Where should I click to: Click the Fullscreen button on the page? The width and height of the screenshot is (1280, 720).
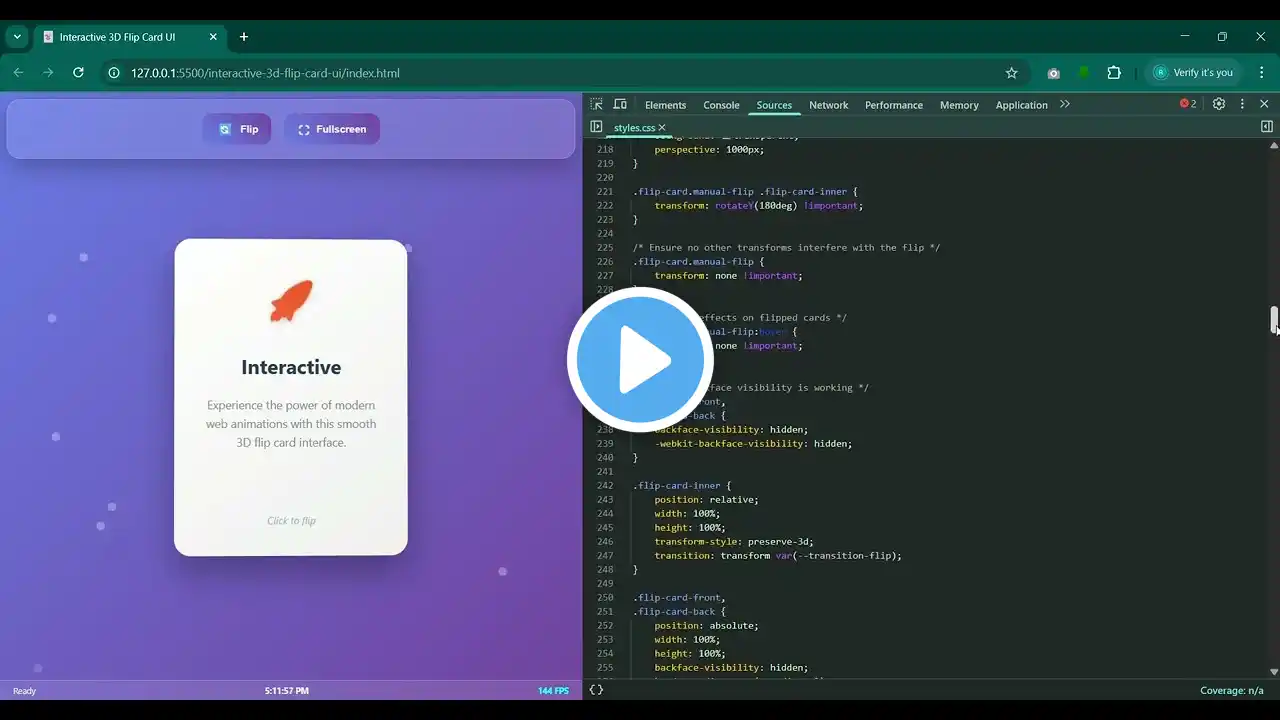point(332,129)
